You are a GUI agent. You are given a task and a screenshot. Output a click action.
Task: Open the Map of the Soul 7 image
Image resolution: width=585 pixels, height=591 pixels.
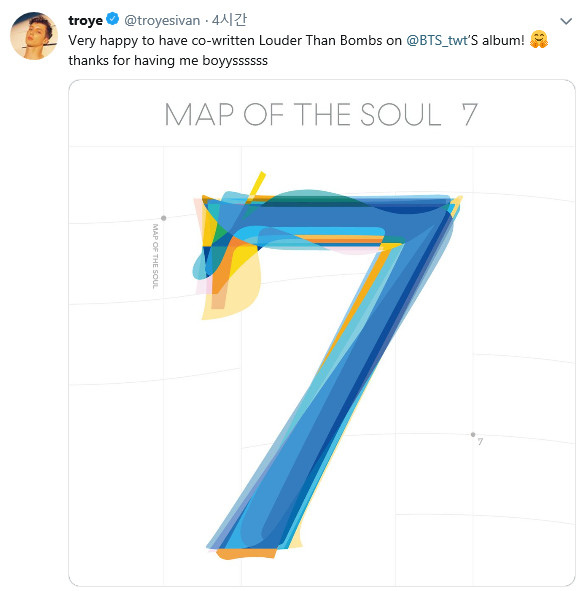pos(322,332)
